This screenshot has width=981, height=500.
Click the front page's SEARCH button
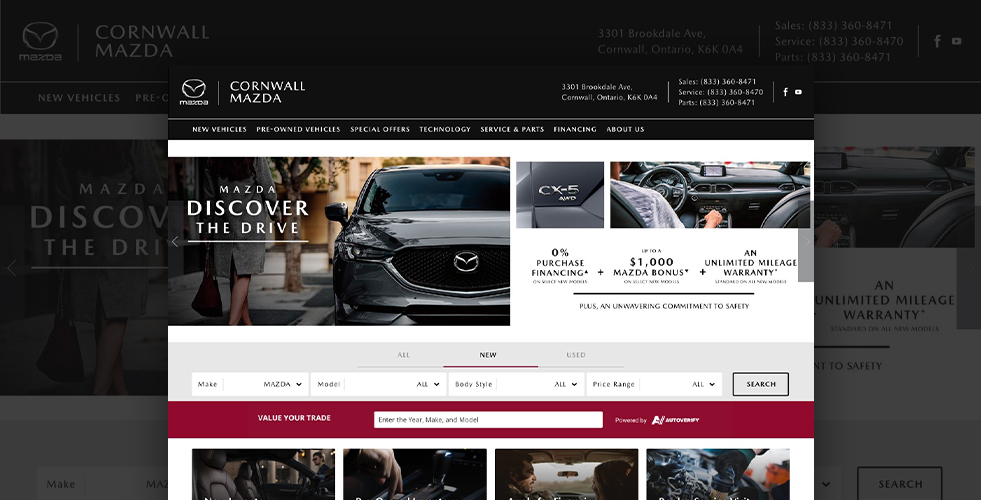point(761,384)
